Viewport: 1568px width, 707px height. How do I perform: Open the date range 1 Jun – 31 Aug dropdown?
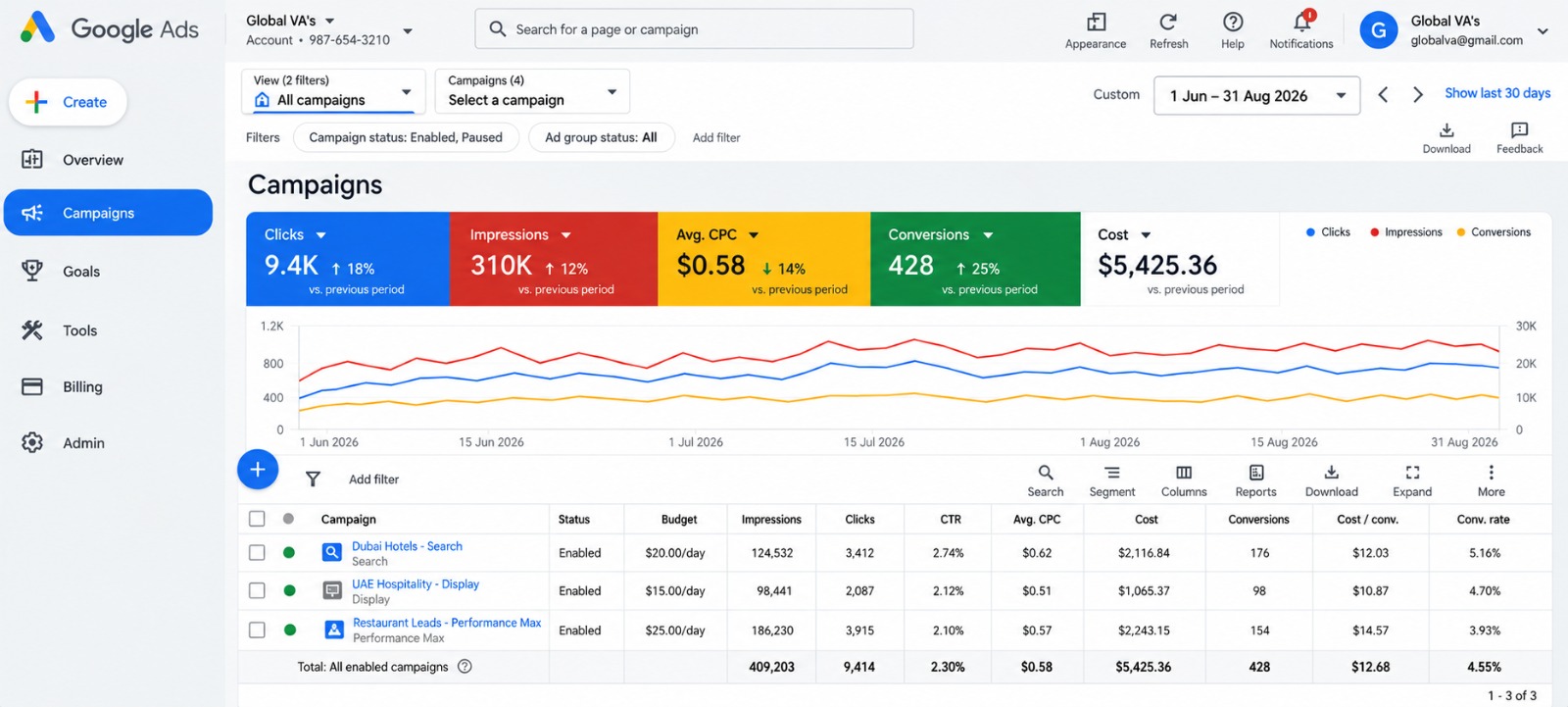click(x=1257, y=95)
